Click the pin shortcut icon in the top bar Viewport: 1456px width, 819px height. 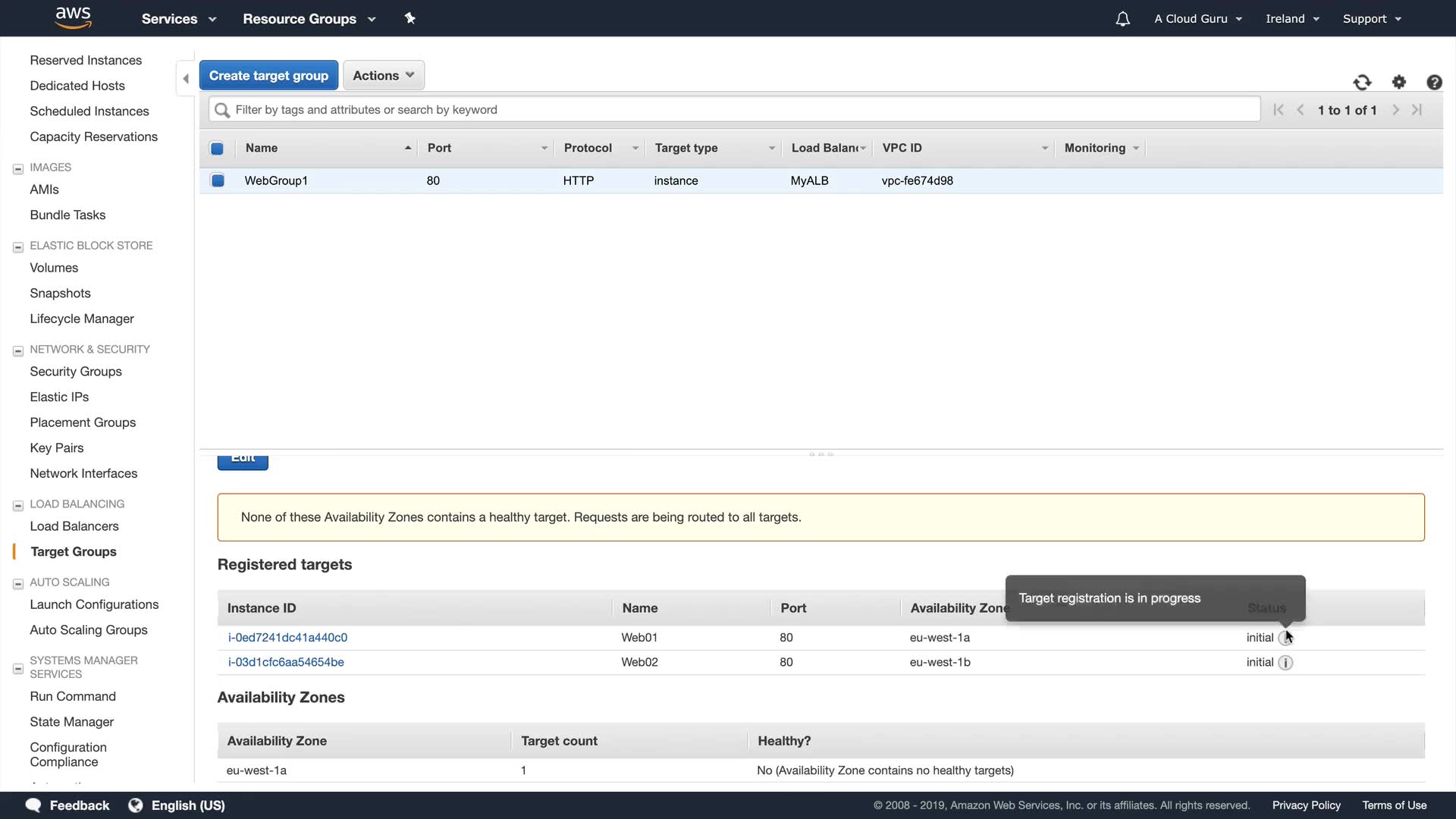(x=410, y=18)
